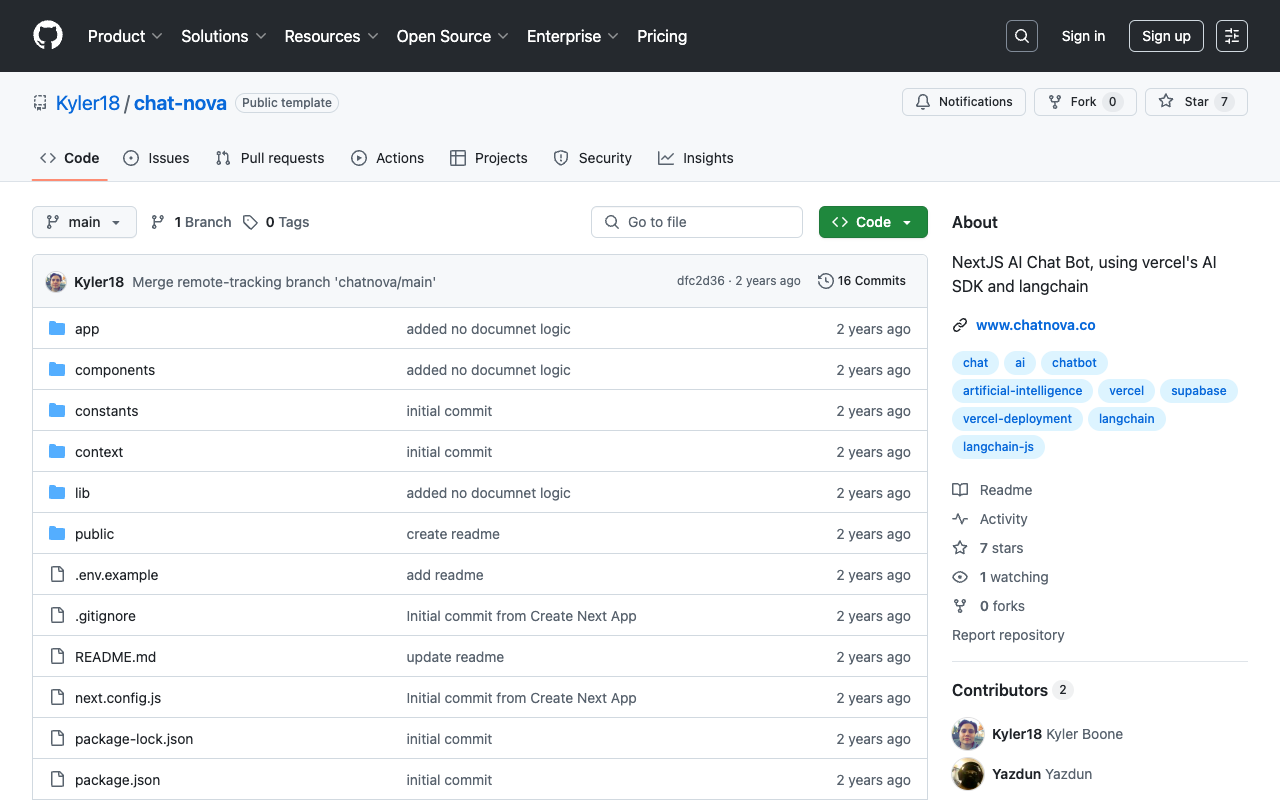The image size is (1280, 800).
Task: Switch to the Actions tab
Action: 388,158
